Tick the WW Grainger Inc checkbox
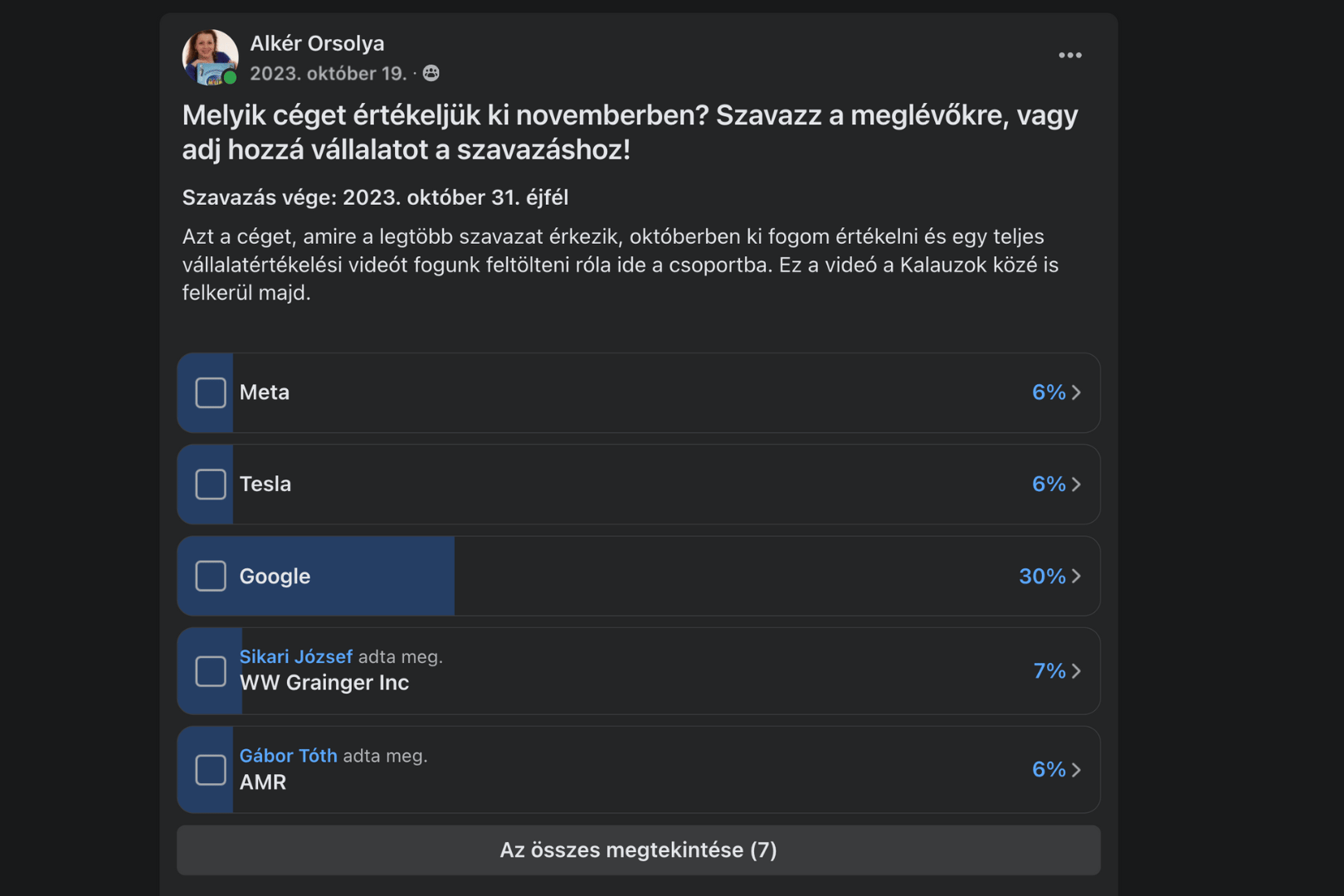Image resolution: width=1344 pixels, height=896 pixels. [211, 671]
